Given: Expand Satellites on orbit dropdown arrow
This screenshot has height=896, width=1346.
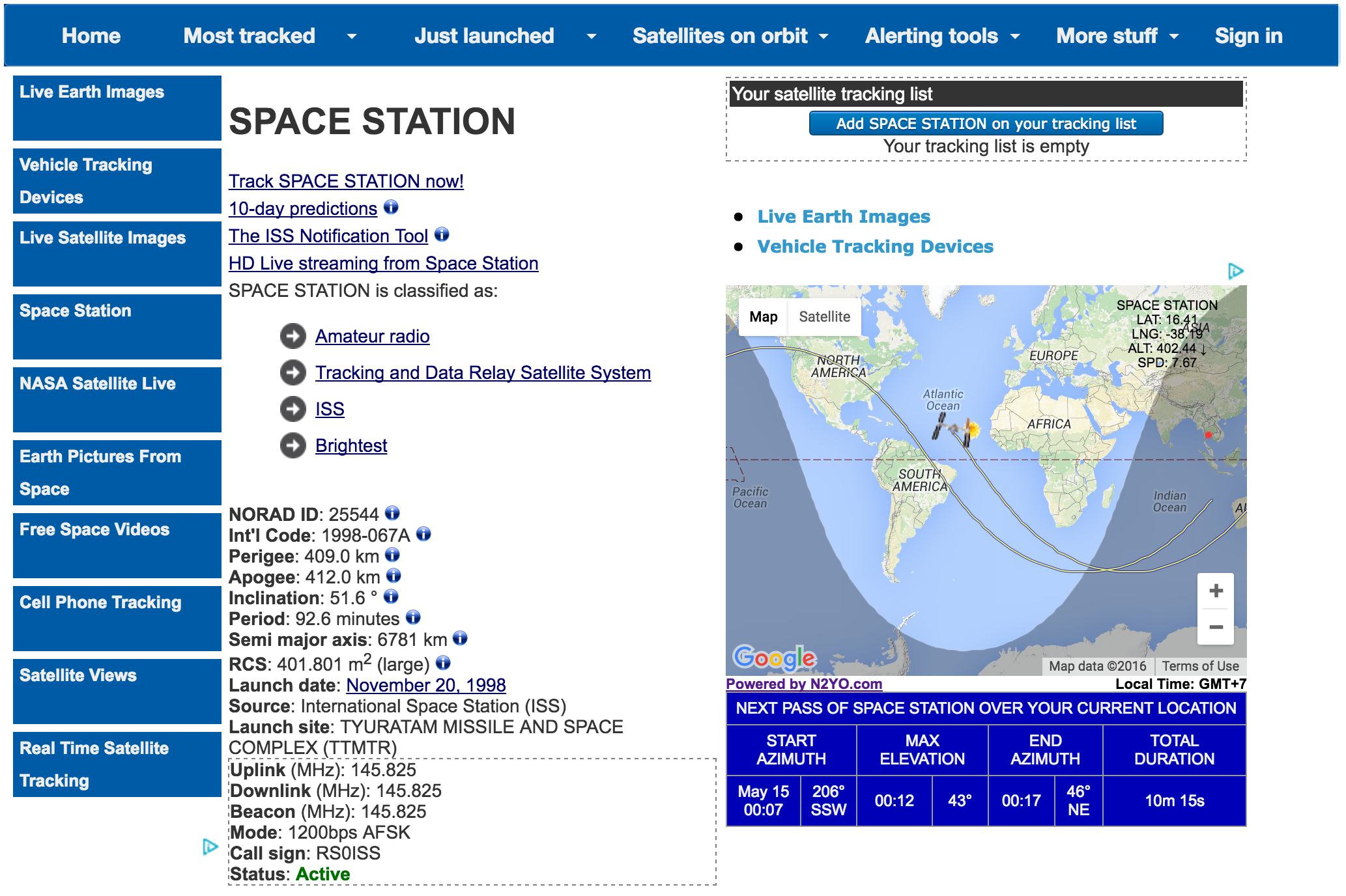Looking at the screenshot, I should tap(823, 36).
